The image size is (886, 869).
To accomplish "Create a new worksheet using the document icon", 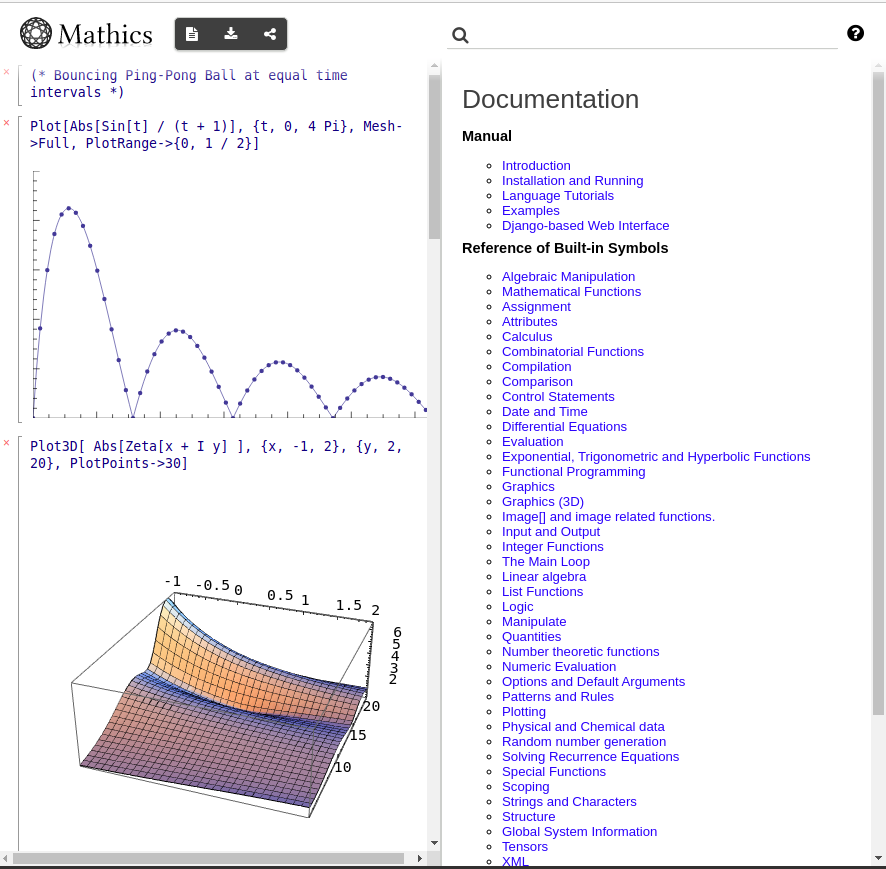I will [192, 33].
